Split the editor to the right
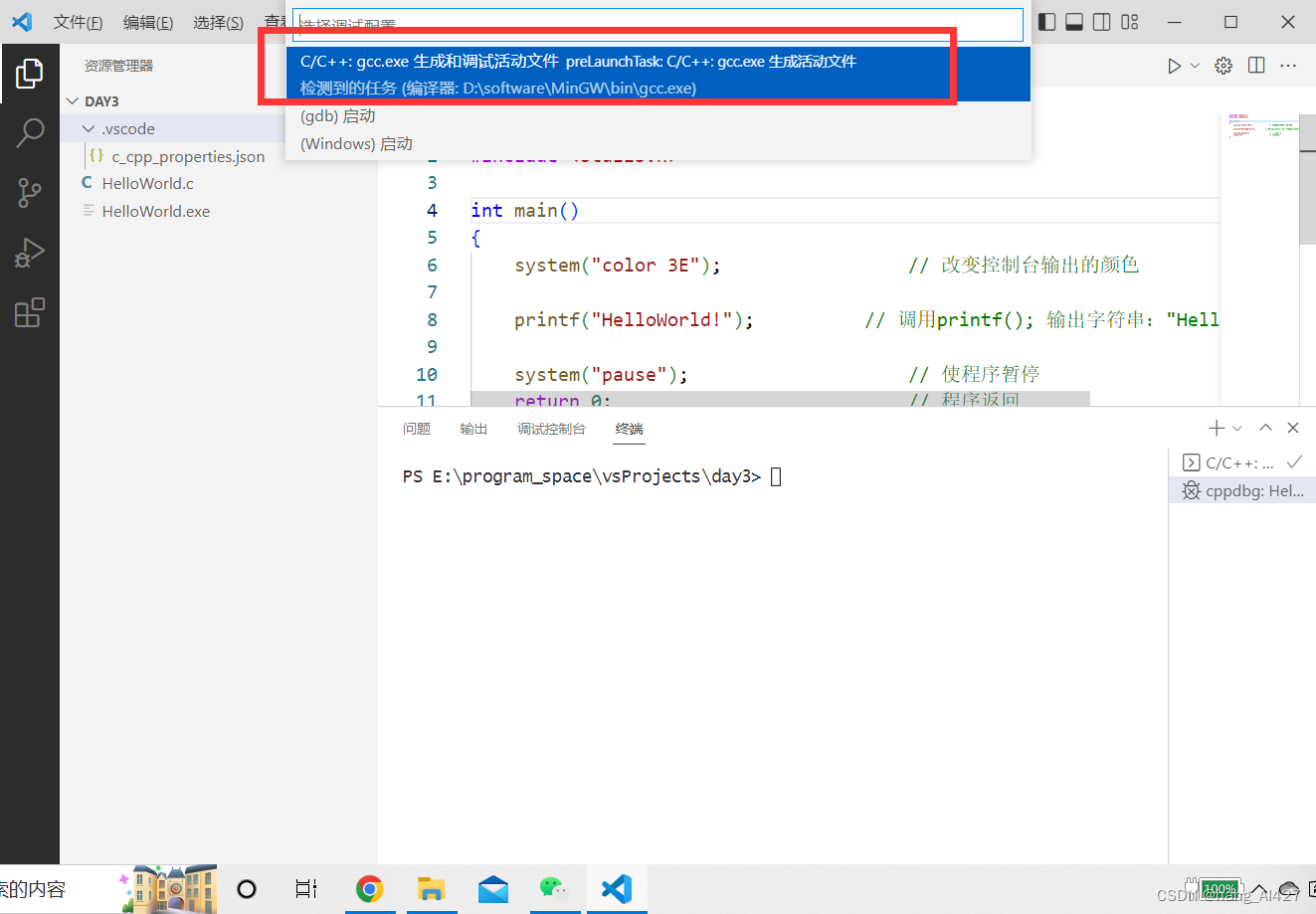The width and height of the screenshot is (1316, 914). pos(1256,66)
